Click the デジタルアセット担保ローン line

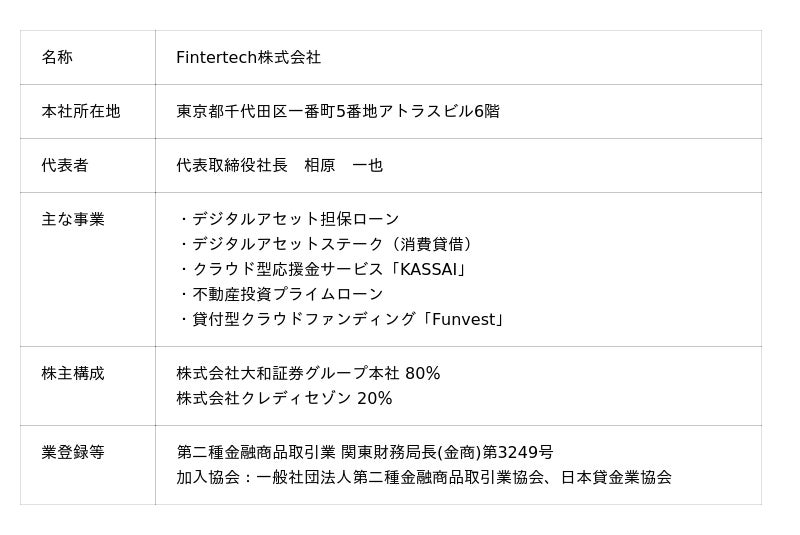coord(289,219)
